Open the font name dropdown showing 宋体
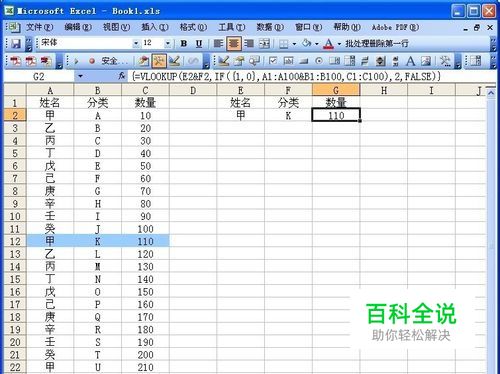 [x=136, y=44]
